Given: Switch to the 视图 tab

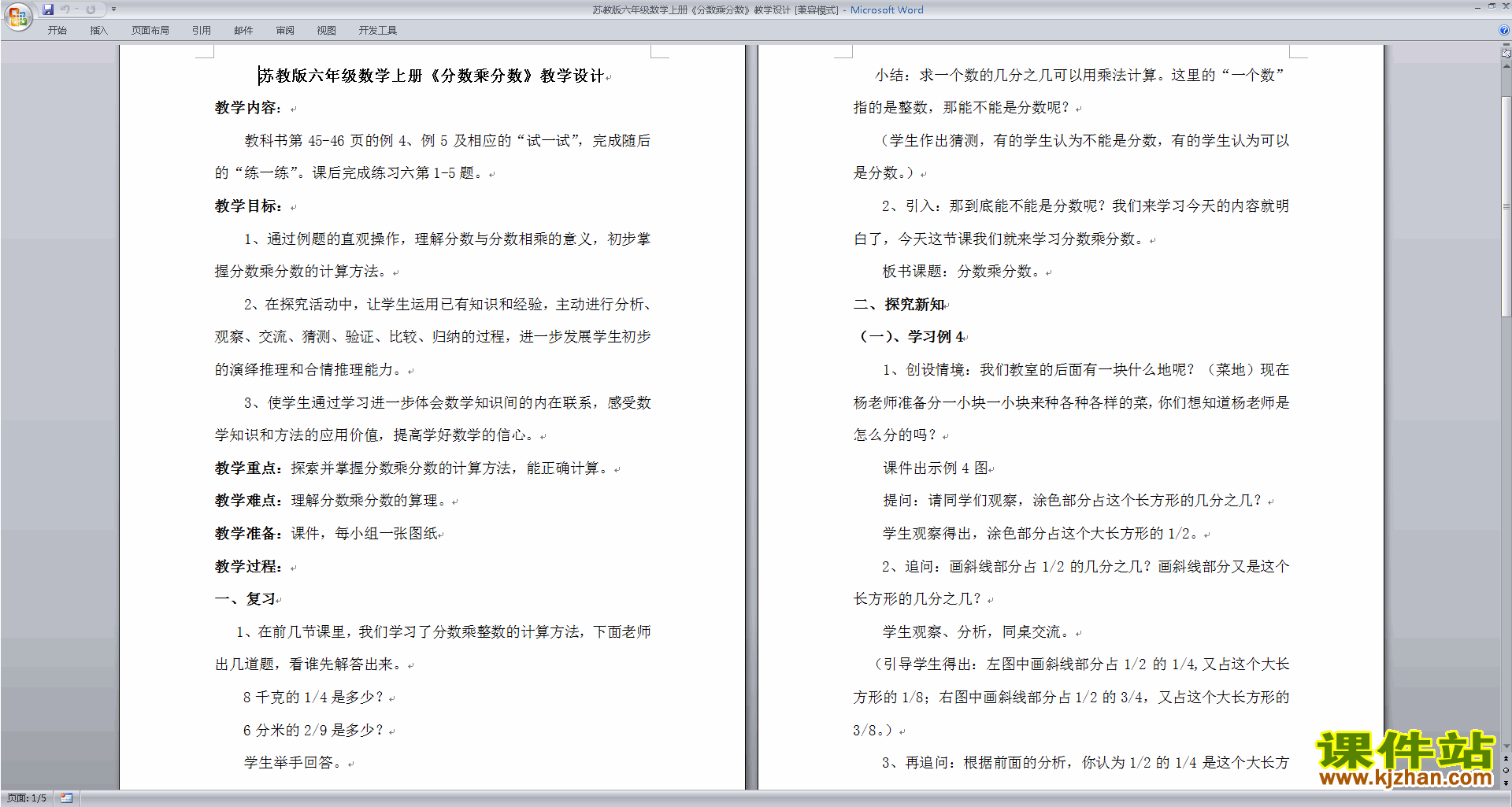Looking at the screenshot, I should point(327,31).
